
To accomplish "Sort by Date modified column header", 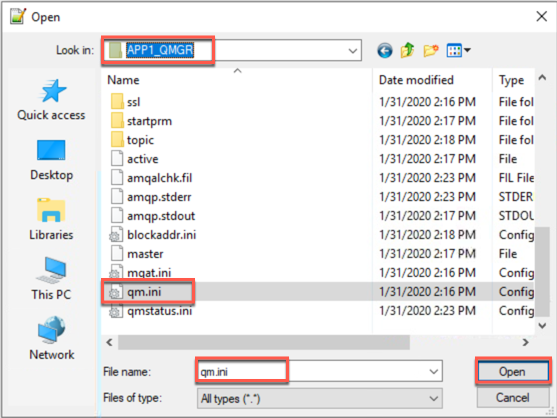I will pos(416,80).
